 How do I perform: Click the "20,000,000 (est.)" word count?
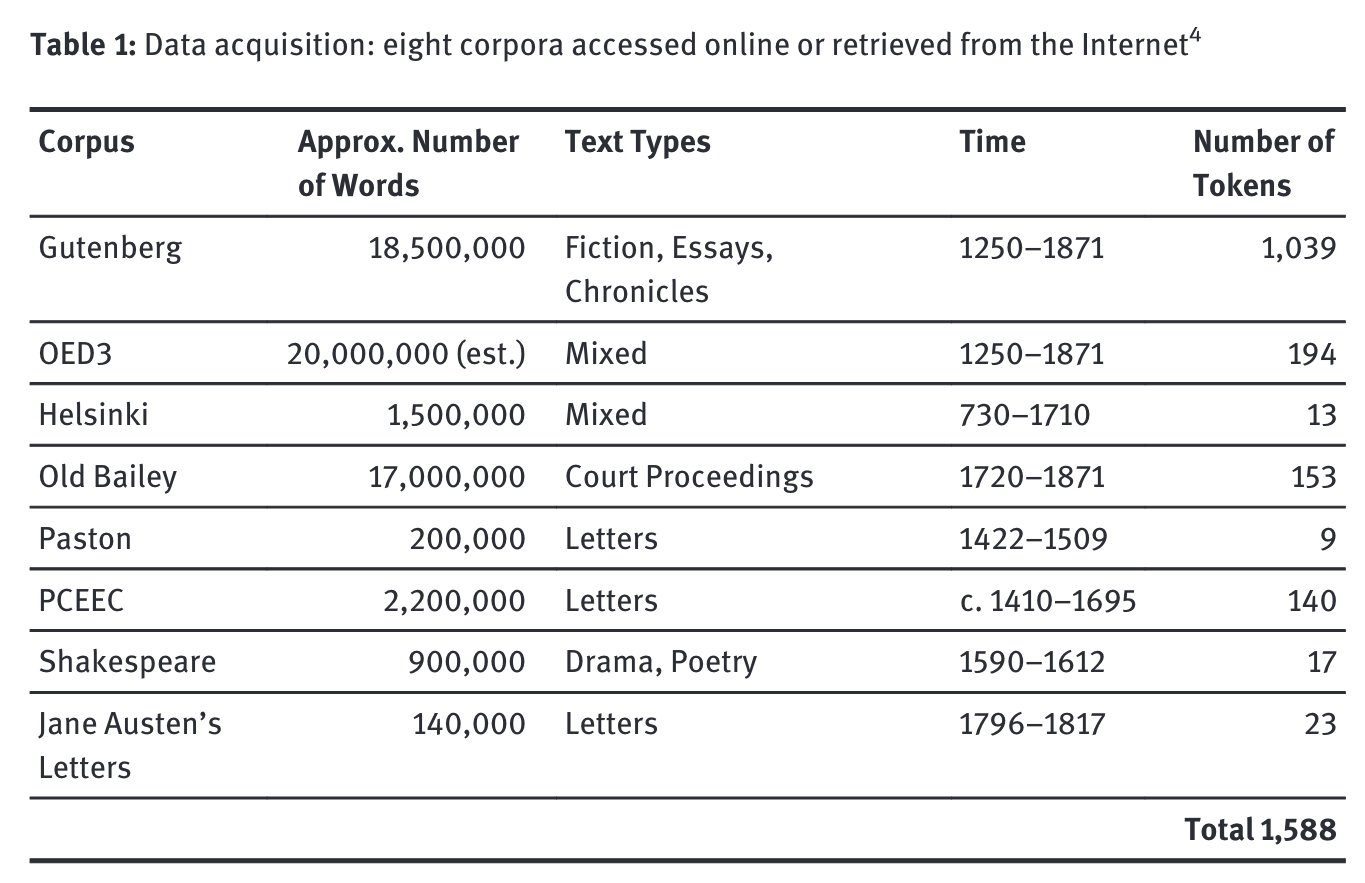[x=406, y=353]
